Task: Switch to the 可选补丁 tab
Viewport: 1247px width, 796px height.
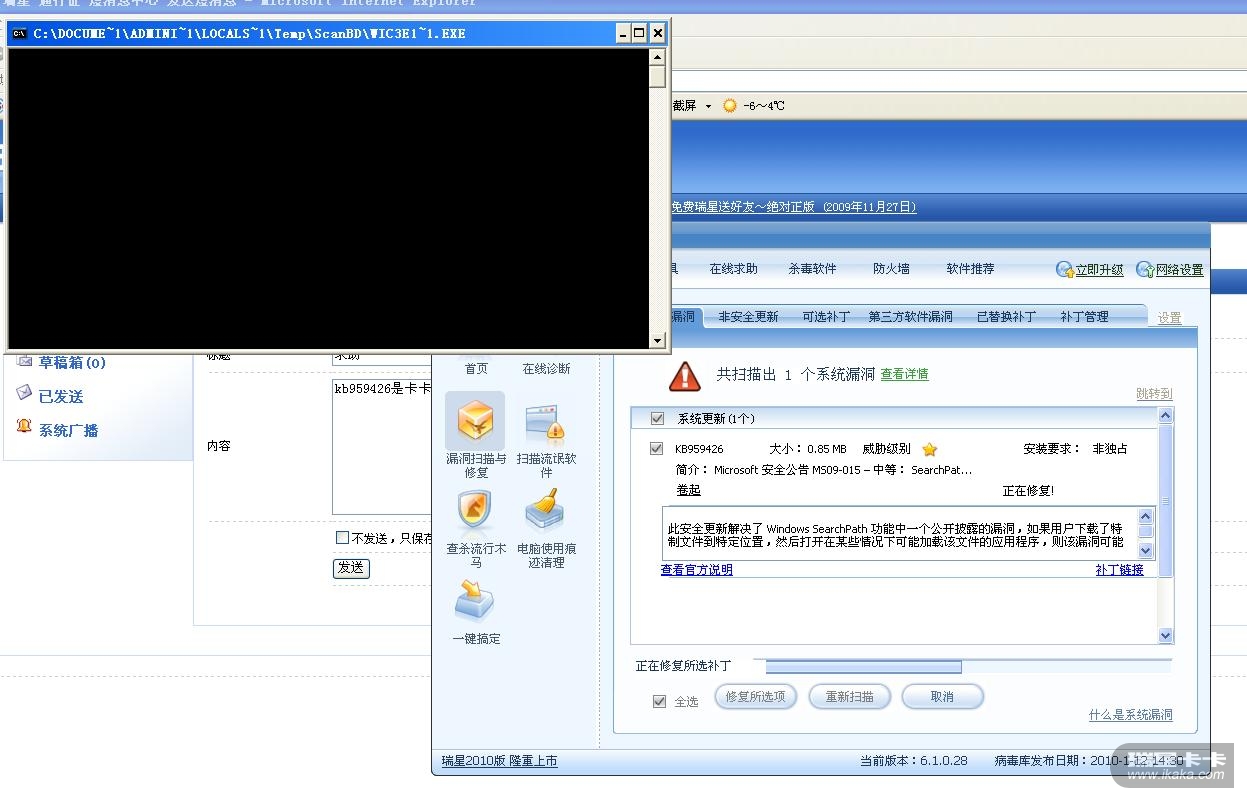Action: [826, 317]
